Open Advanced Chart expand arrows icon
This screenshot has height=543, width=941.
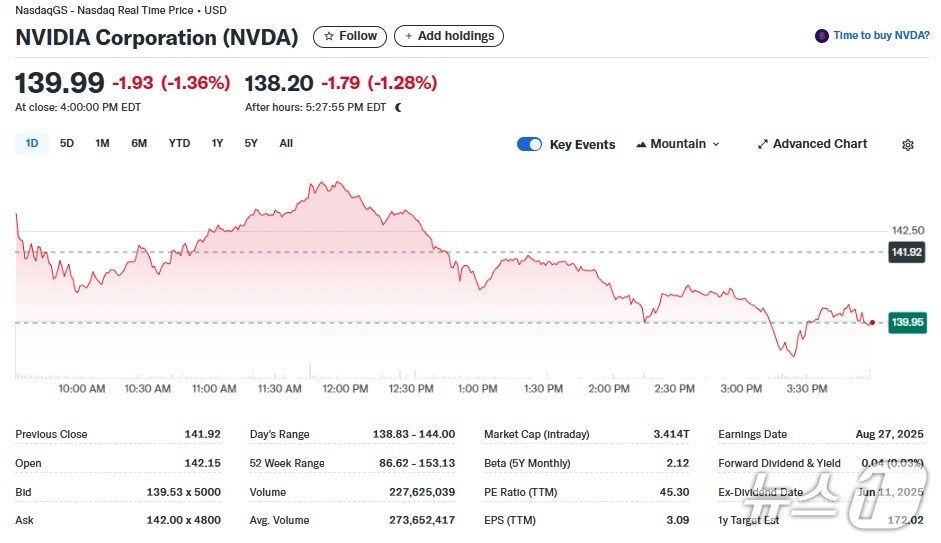point(764,144)
